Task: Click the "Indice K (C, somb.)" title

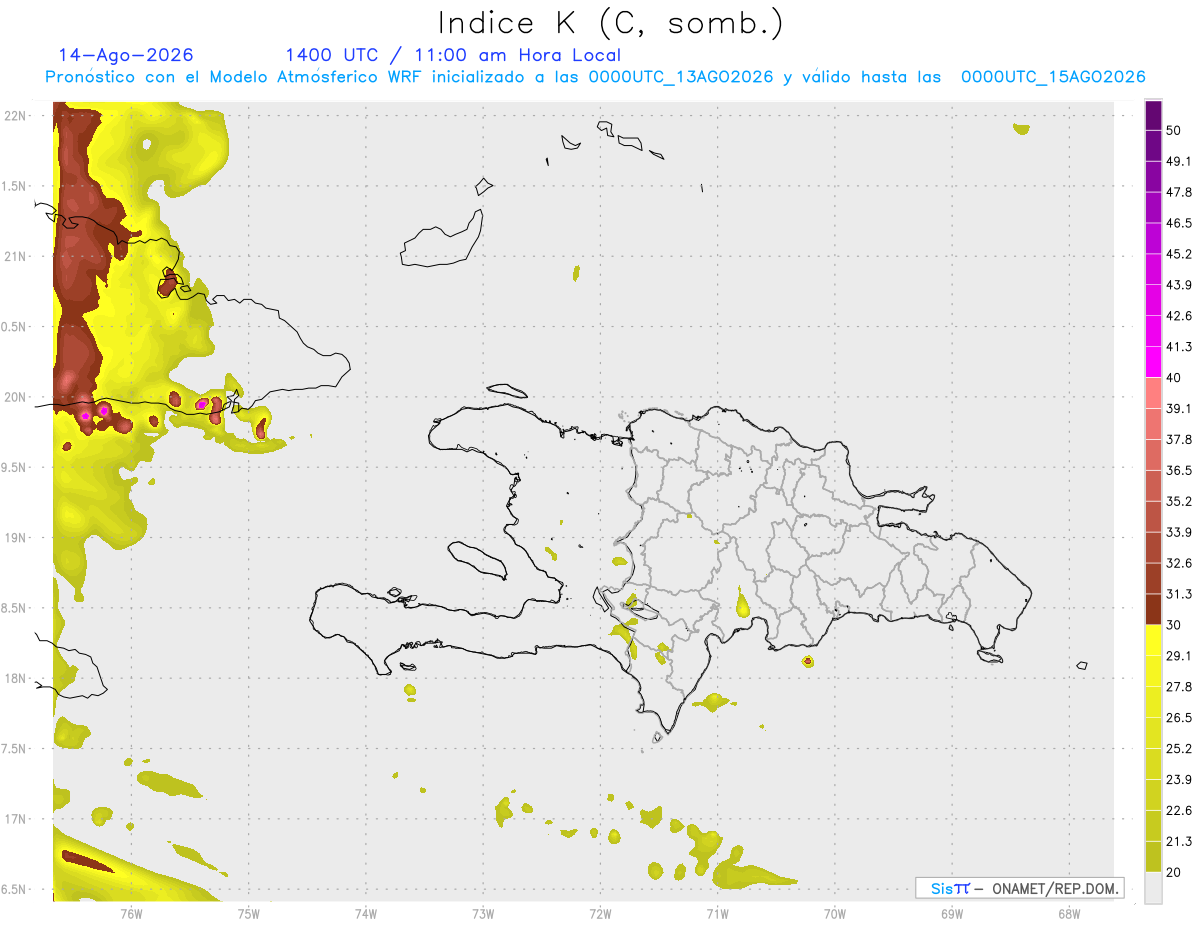Action: (x=610, y=23)
